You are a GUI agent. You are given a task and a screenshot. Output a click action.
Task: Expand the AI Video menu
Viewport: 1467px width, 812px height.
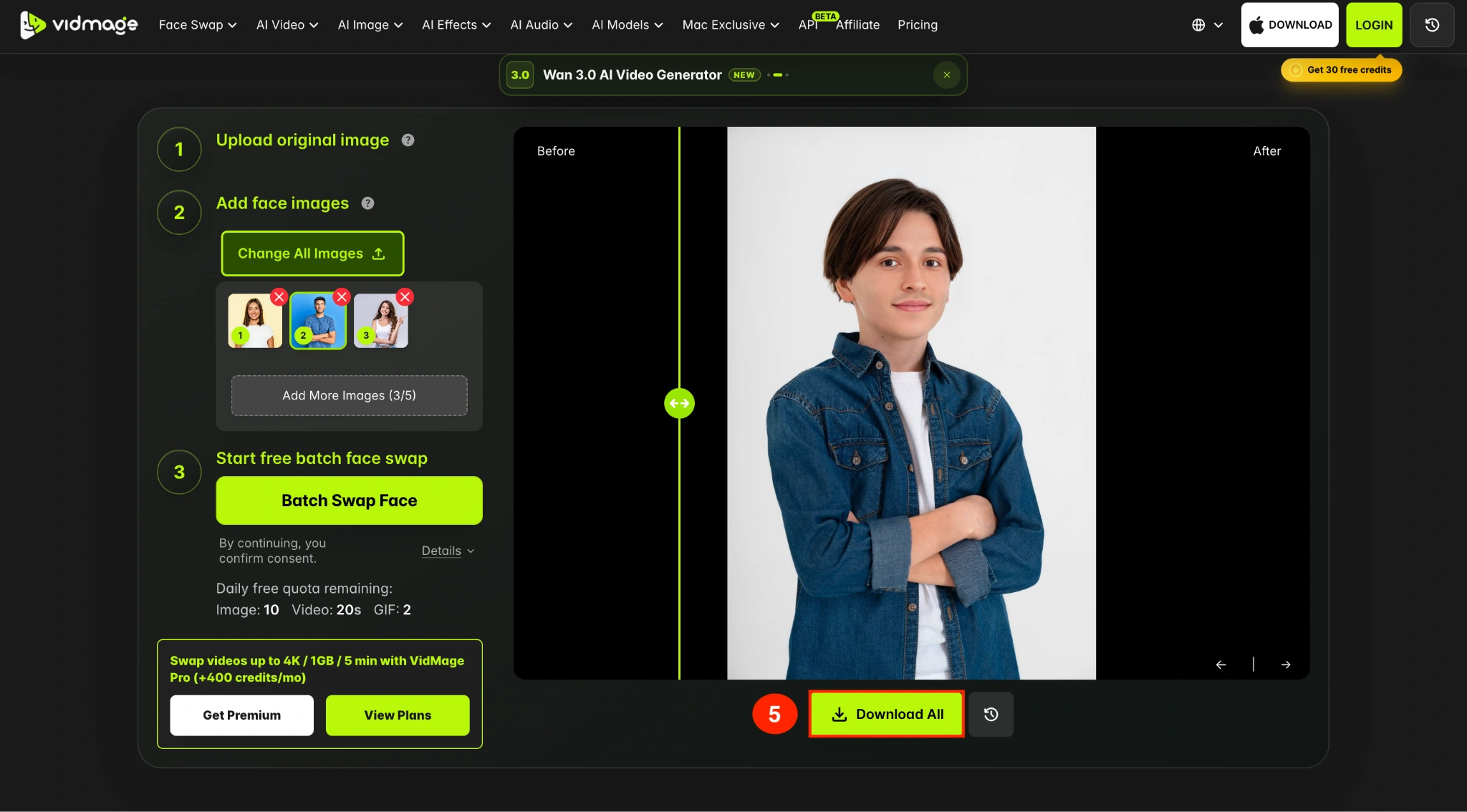click(x=287, y=25)
